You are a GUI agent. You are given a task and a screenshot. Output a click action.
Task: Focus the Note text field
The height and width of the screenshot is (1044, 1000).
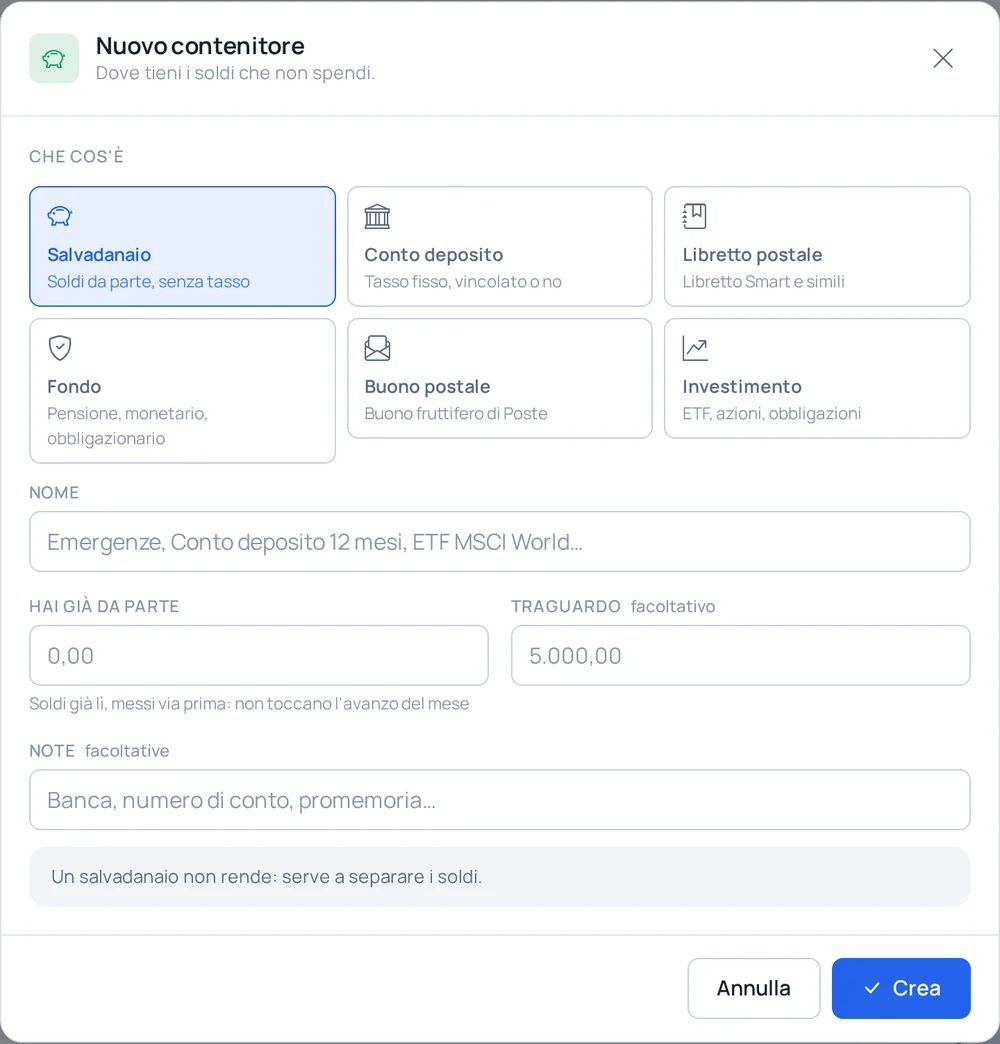point(500,800)
